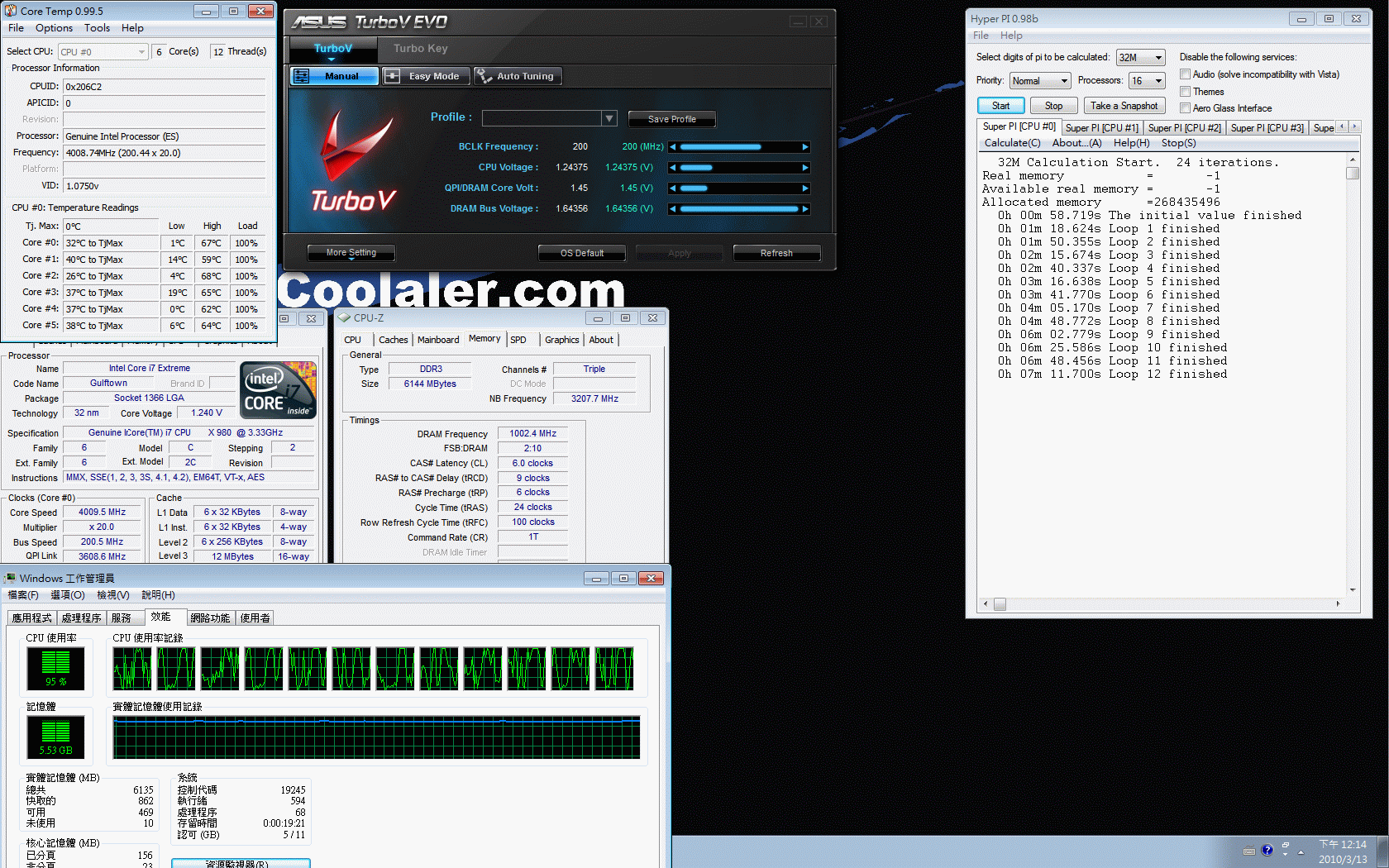This screenshot has height=868, width=1389.
Task: Click the Core Temp thermometer title icon
Action: [x=11, y=11]
